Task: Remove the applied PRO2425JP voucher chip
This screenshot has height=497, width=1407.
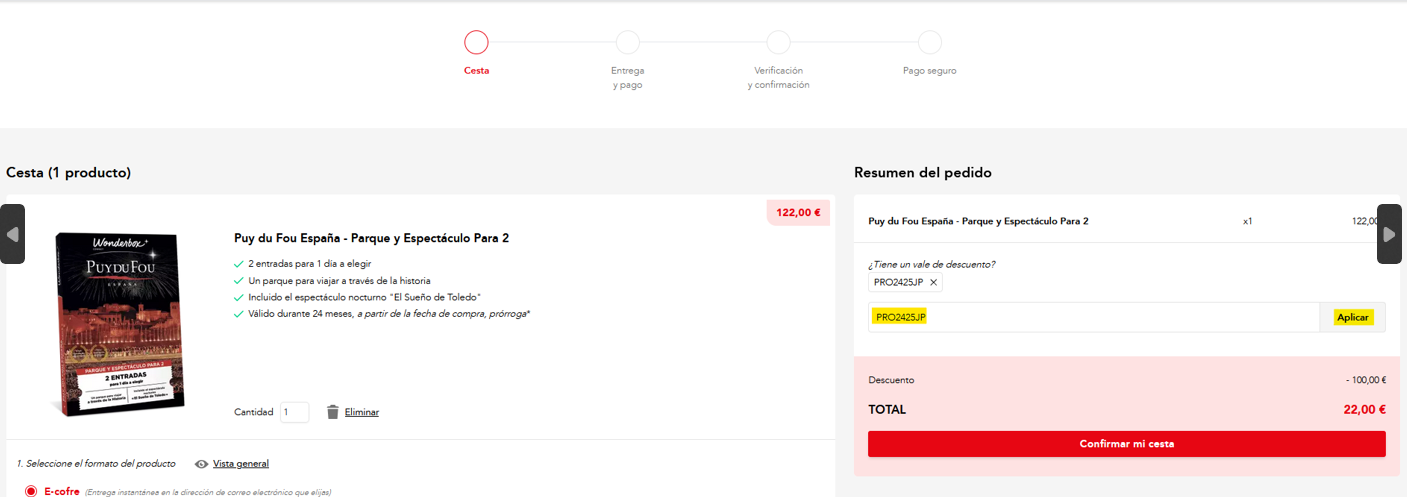Action: [x=934, y=283]
